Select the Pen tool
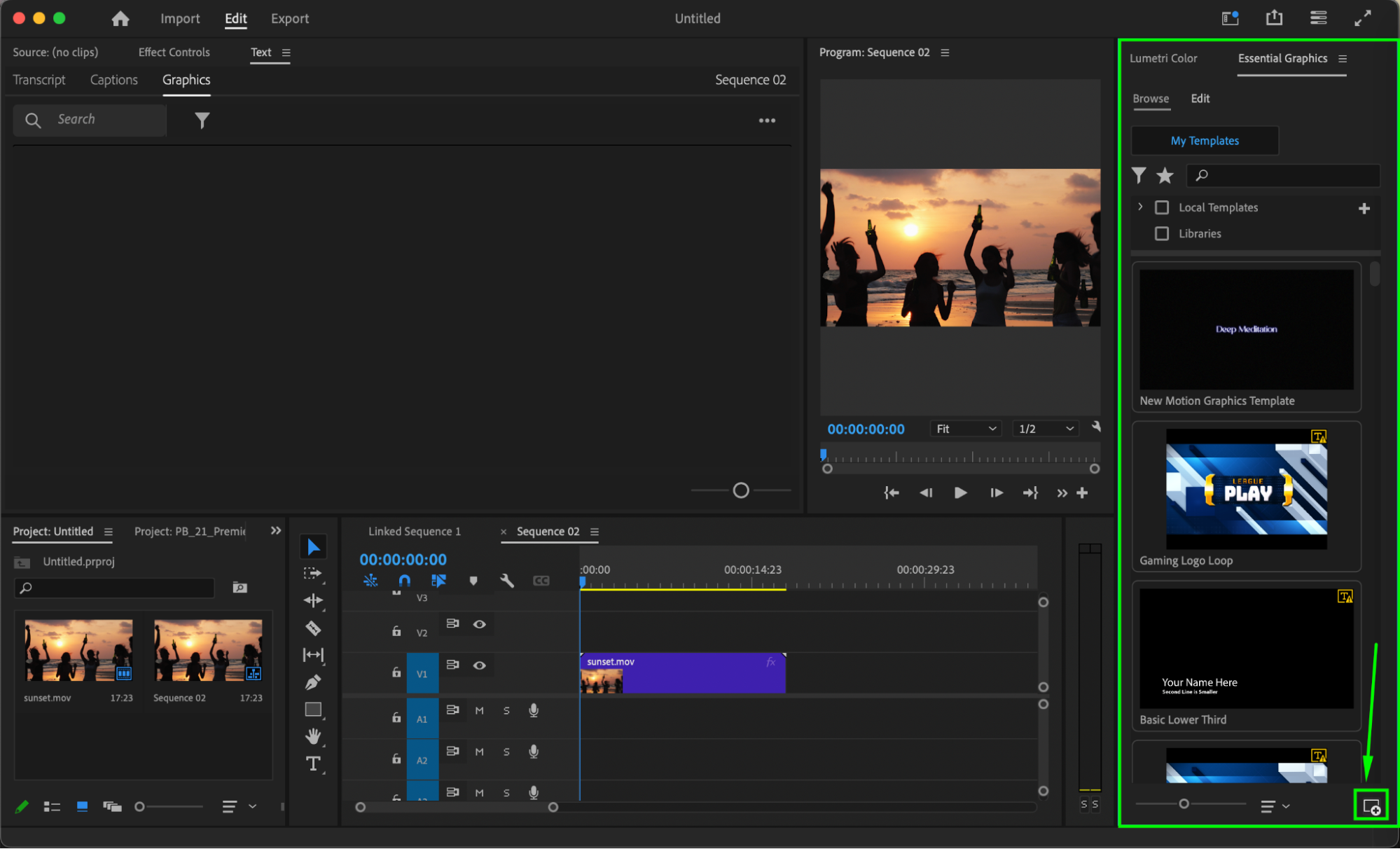The image size is (1400, 849). coord(313,682)
